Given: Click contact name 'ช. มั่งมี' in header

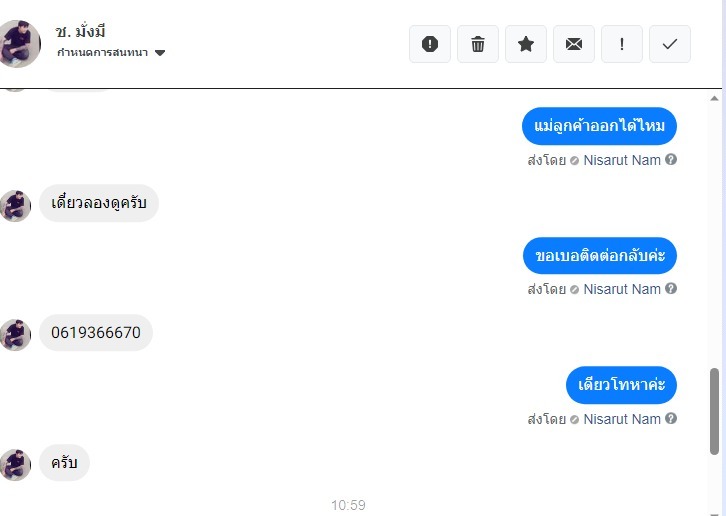Looking at the screenshot, I should (x=80, y=31).
